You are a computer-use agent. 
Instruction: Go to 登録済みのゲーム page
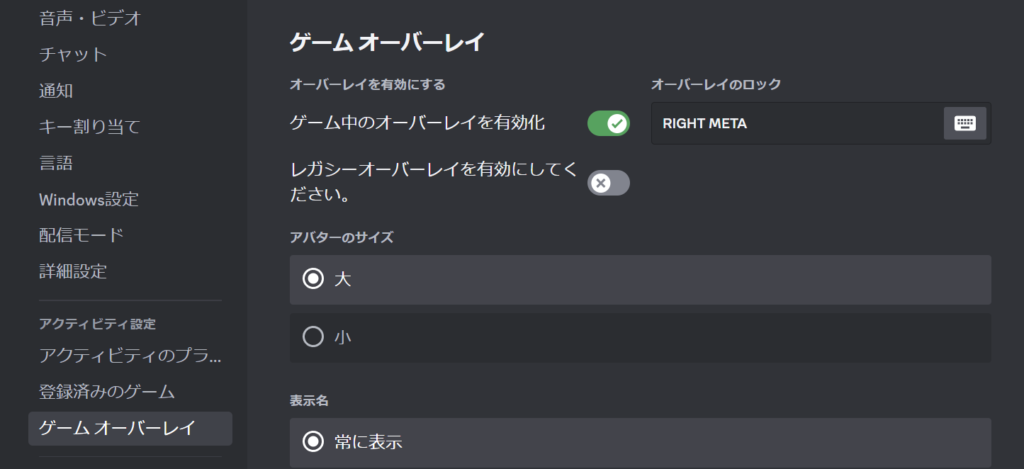[107, 392]
